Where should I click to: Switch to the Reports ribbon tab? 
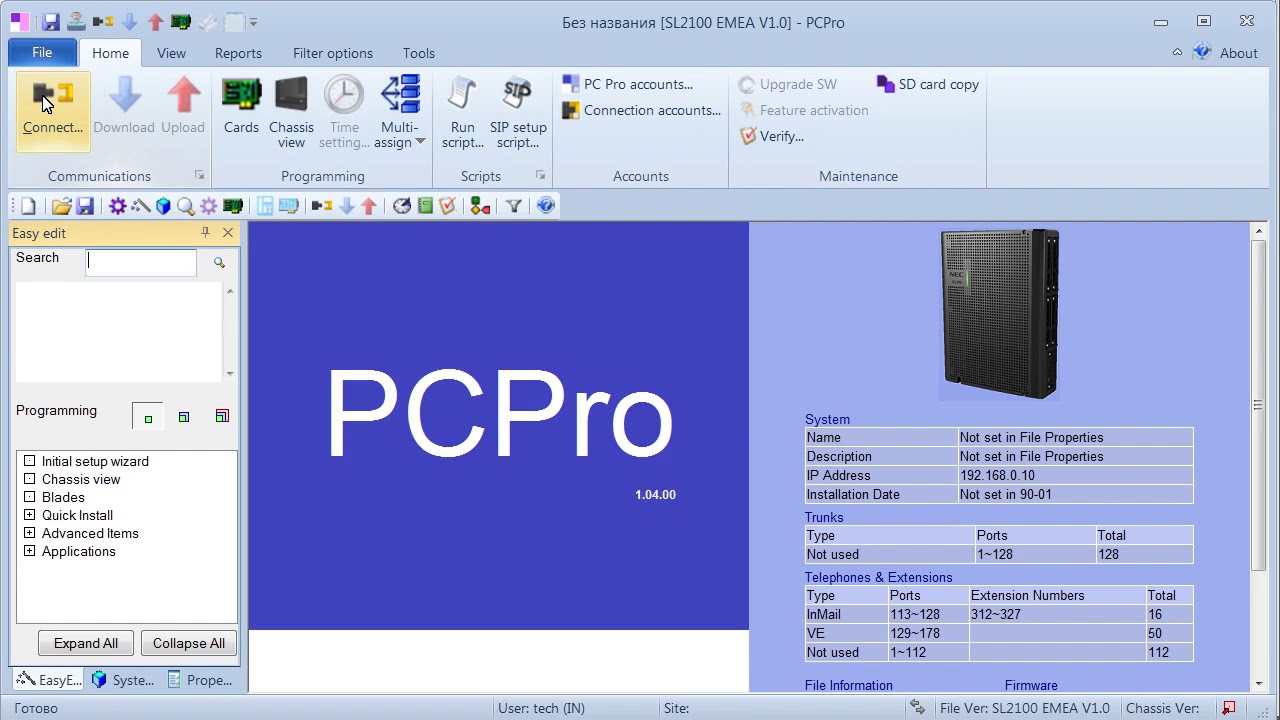click(238, 53)
